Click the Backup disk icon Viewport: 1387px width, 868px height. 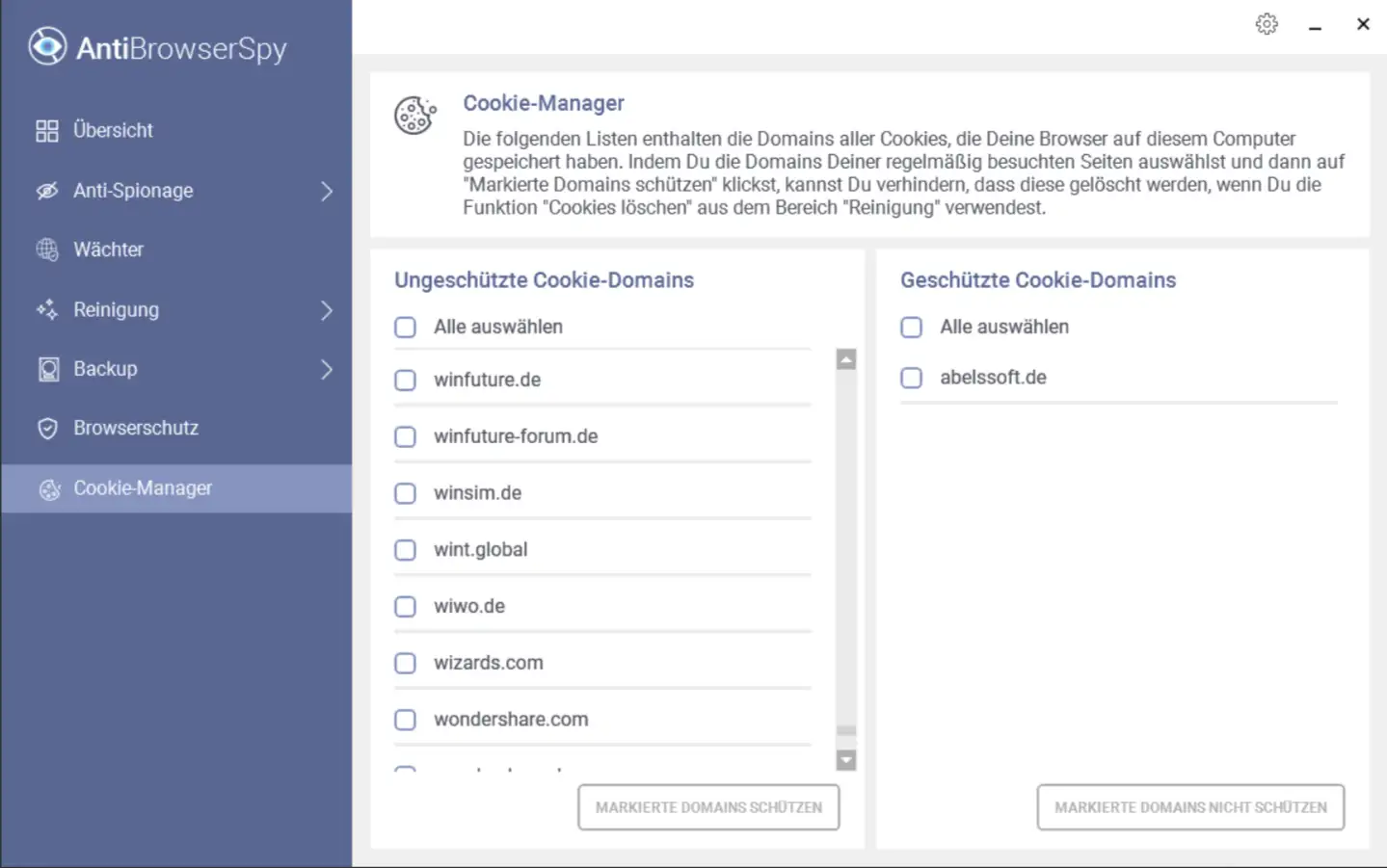[48, 369]
